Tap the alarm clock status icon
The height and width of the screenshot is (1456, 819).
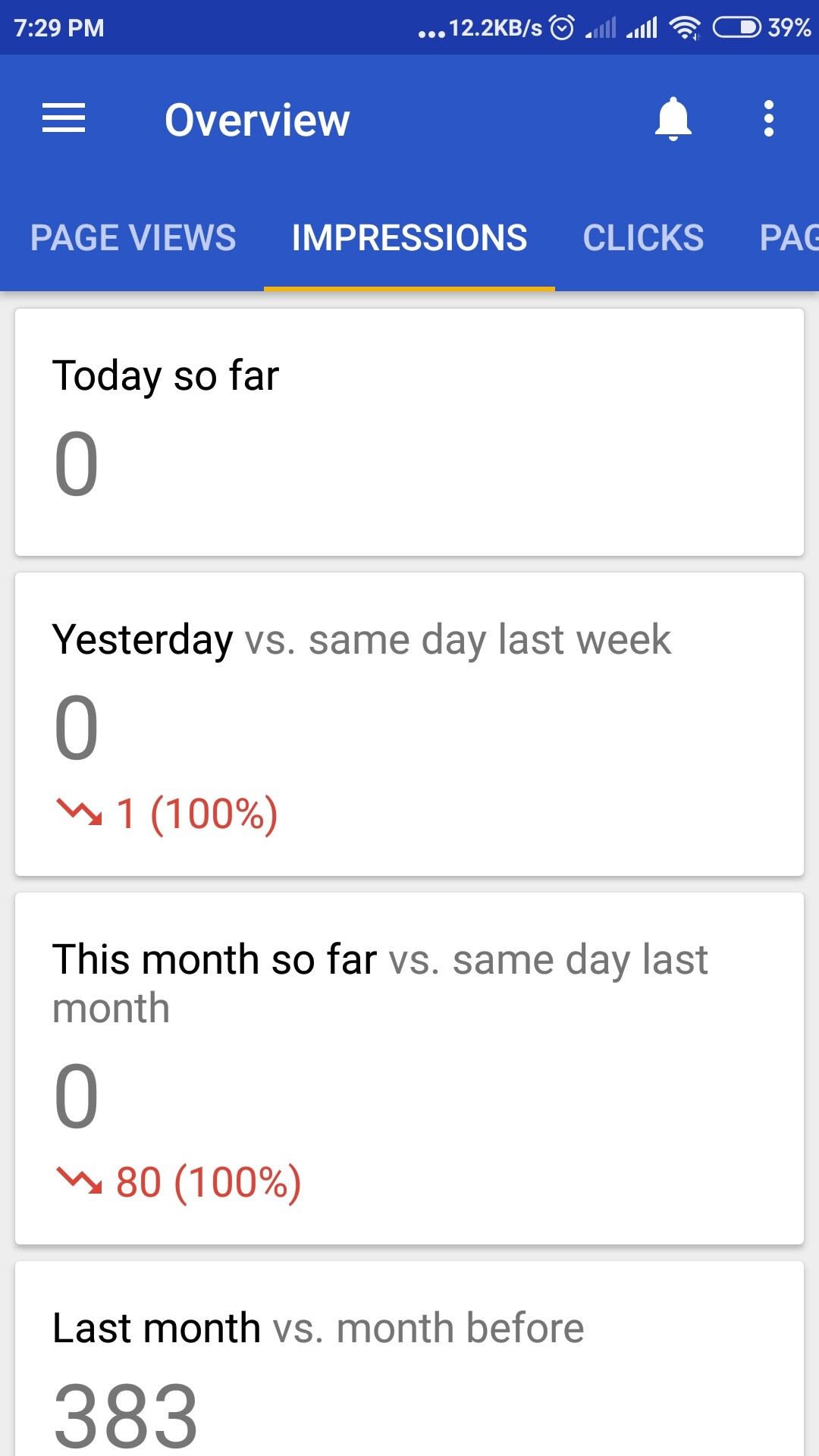pyautogui.click(x=562, y=28)
